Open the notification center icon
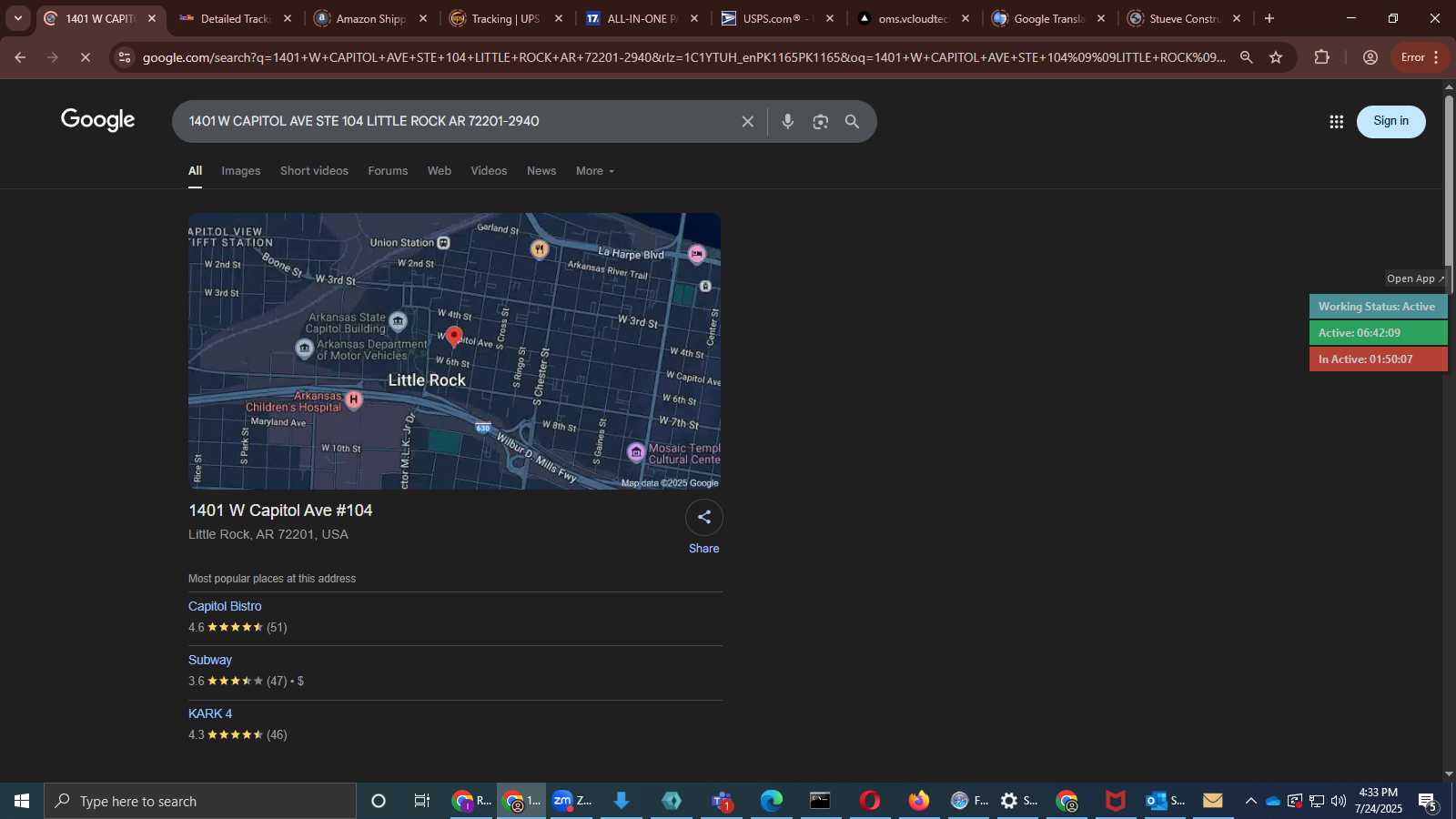This screenshot has height=819, width=1456. click(x=1428, y=801)
